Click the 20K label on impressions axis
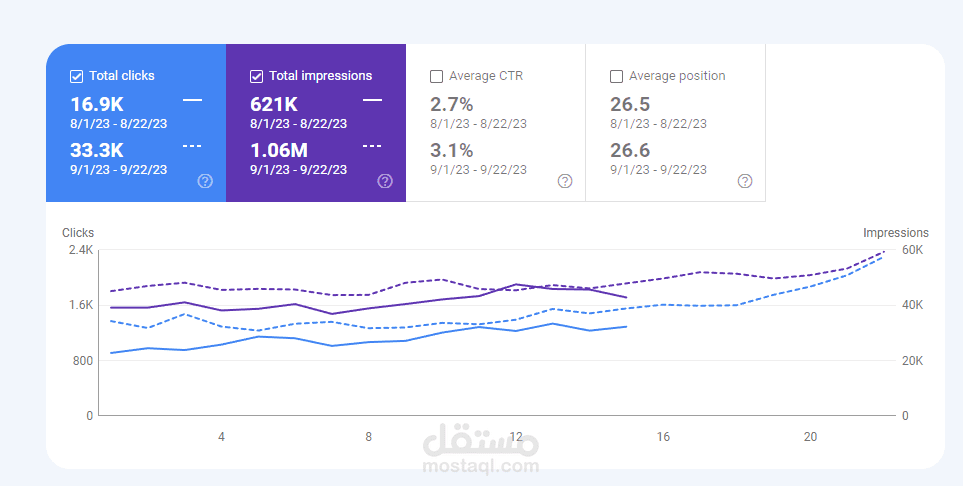The image size is (963, 486). click(x=913, y=361)
